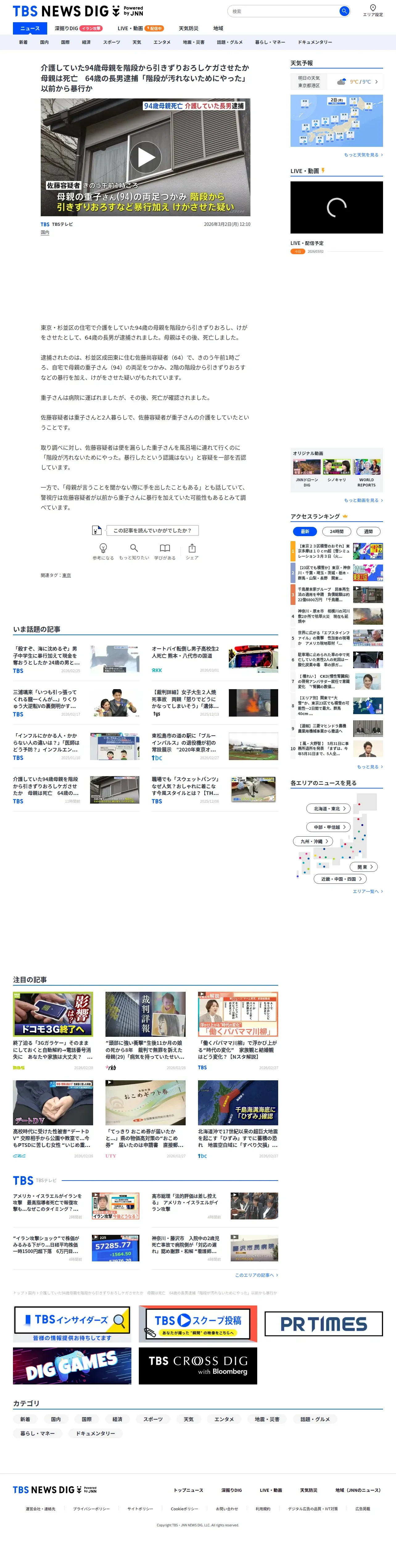
Task: Click もっと動画を見る link
Action: (x=363, y=500)
